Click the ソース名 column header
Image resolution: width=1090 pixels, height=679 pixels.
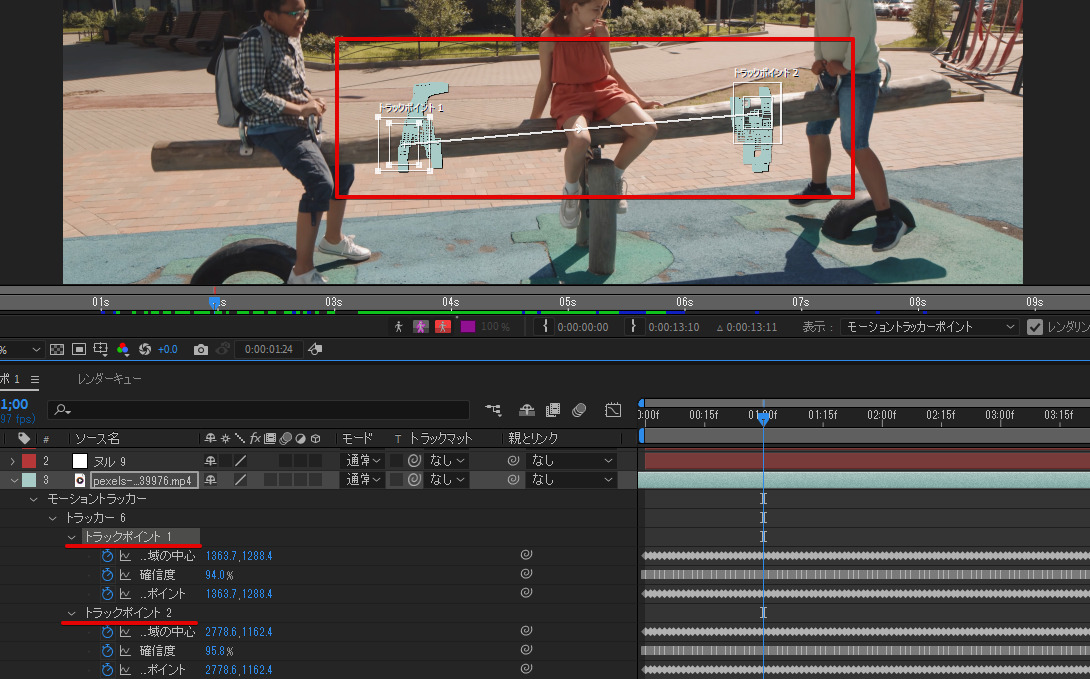[x=97, y=439]
